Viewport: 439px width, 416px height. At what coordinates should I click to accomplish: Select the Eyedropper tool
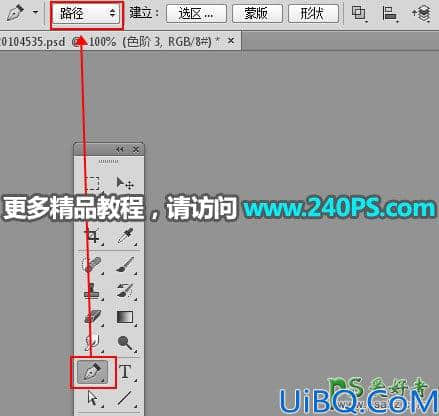click(x=125, y=236)
